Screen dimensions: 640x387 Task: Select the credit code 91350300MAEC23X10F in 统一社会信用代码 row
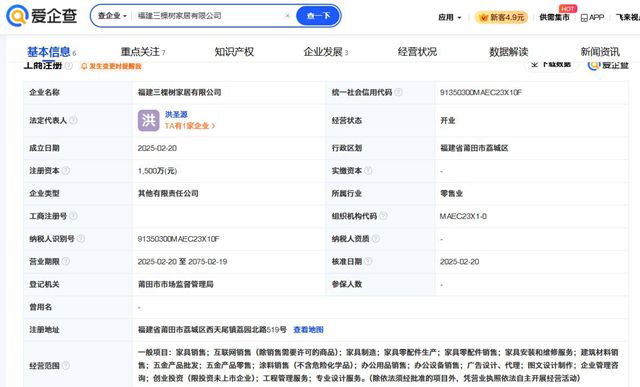point(480,93)
